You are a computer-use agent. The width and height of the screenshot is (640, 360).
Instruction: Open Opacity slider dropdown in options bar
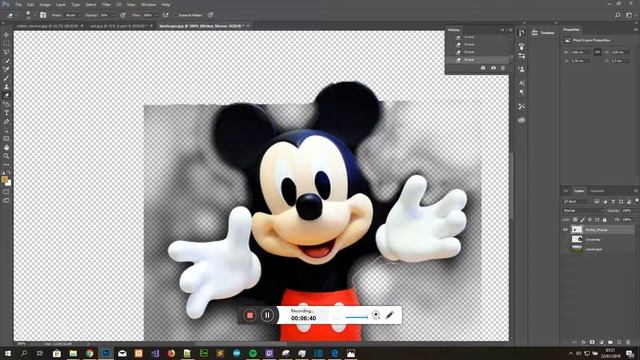coord(113,15)
